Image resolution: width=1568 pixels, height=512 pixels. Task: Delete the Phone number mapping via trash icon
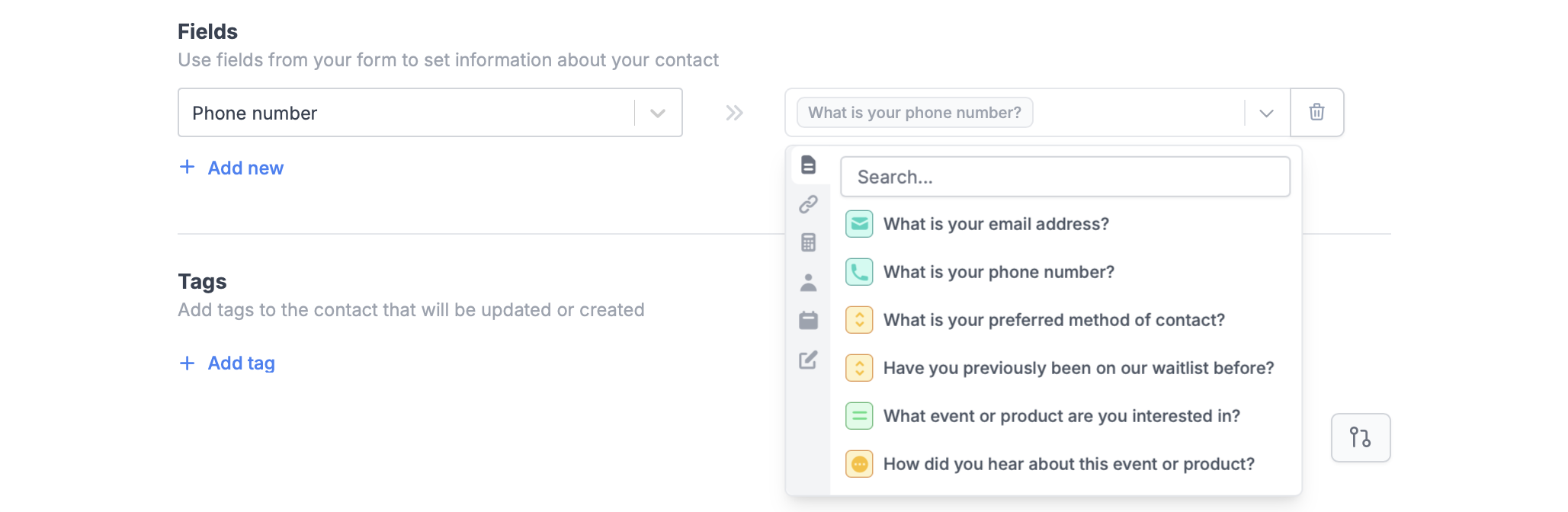(x=1316, y=112)
